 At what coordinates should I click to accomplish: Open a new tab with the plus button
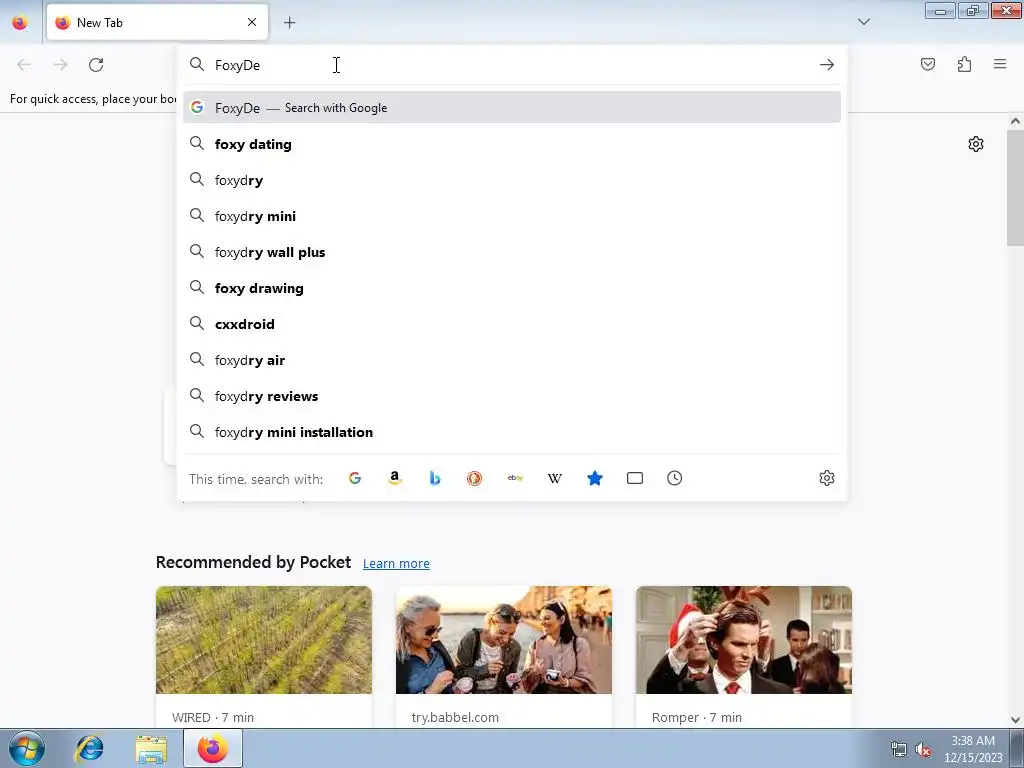289,23
